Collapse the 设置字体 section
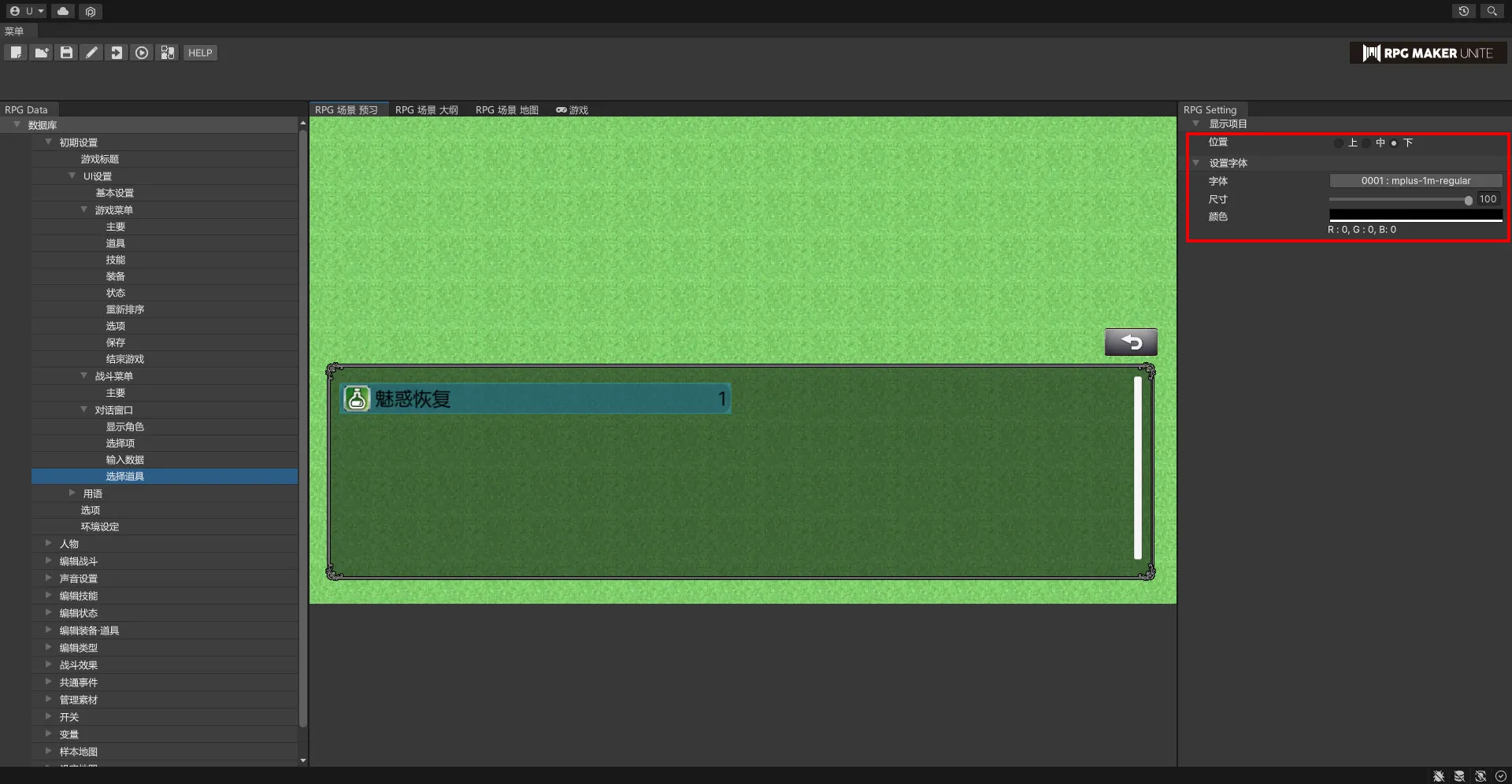Image resolution: width=1512 pixels, height=784 pixels. coord(1196,163)
